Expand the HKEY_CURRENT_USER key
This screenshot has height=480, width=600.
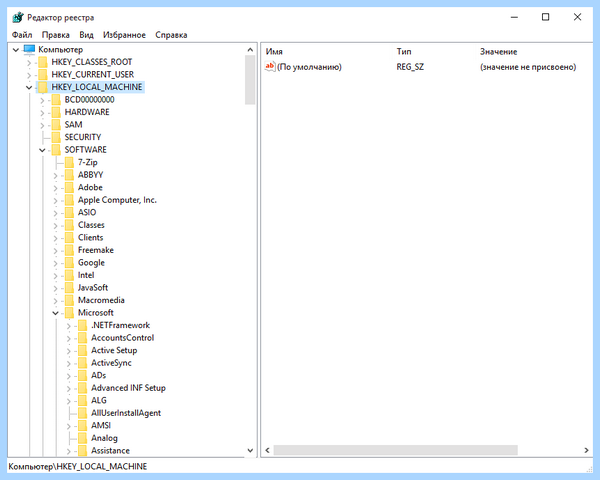[x=29, y=75]
